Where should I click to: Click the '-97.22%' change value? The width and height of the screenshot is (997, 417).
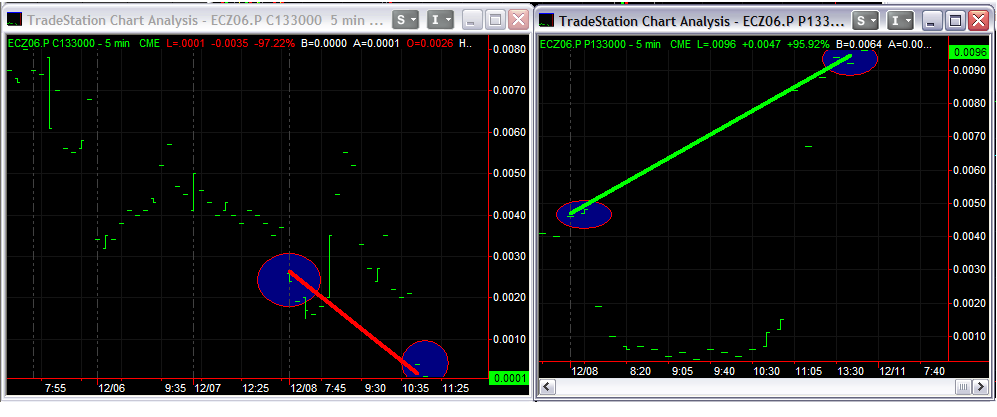[x=273, y=43]
